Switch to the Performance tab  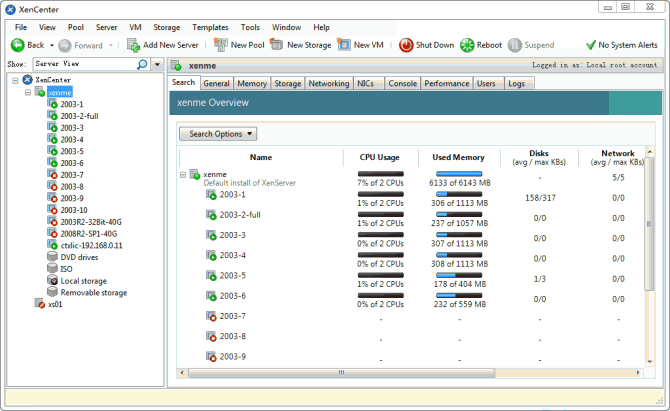pos(447,84)
